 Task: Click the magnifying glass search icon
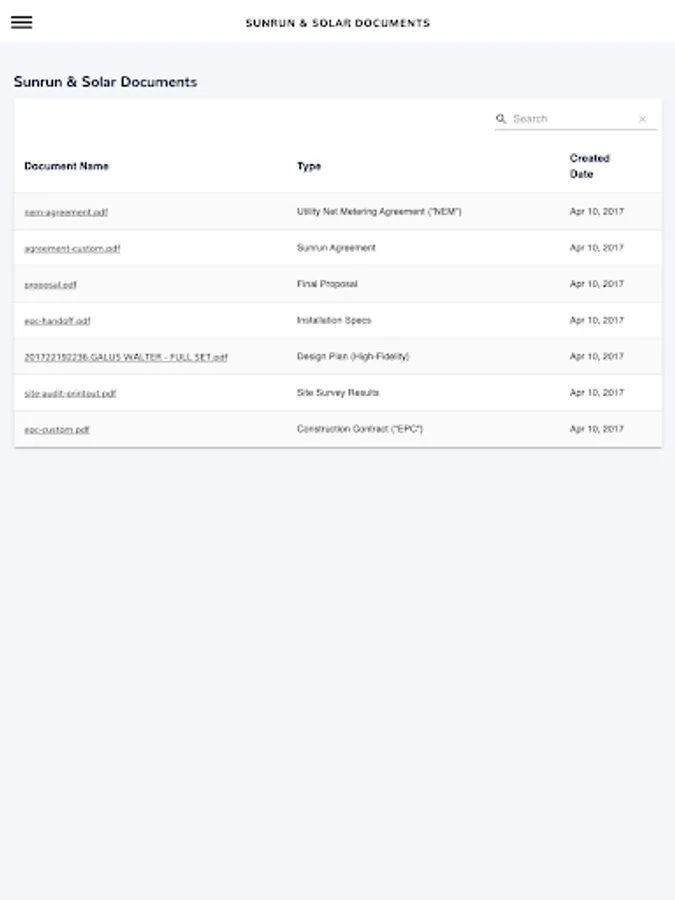(501, 119)
